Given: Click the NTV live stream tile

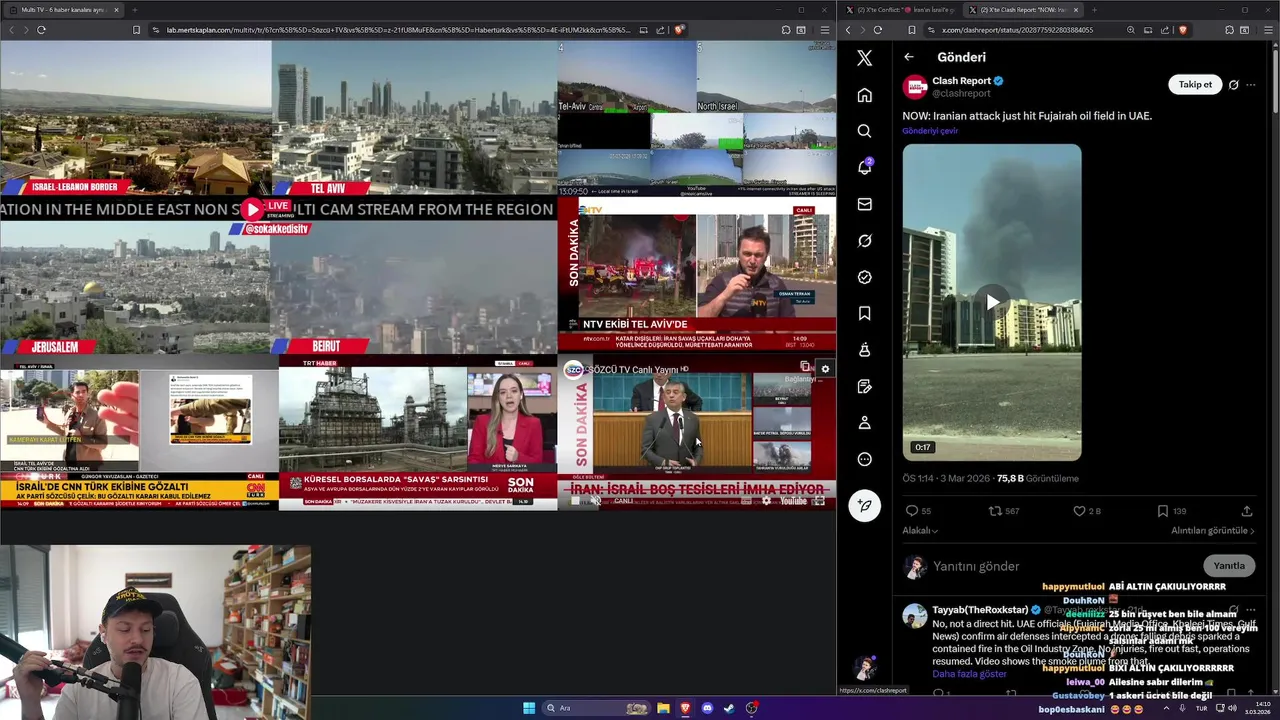Looking at the screenshot, I should coord(697,275).
